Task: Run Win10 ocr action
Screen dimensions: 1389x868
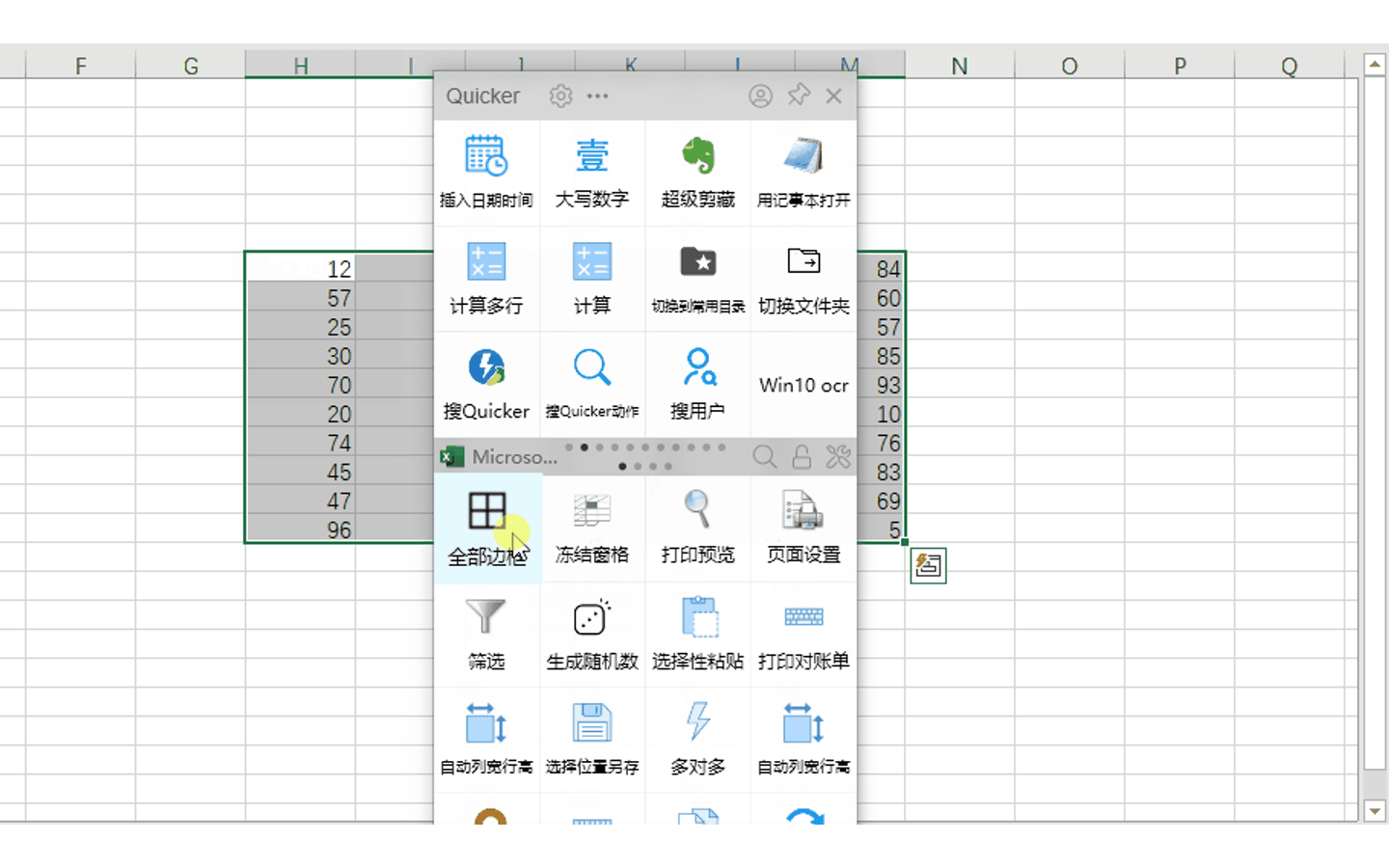Action: pyautogui.click(x=803, y=386)
